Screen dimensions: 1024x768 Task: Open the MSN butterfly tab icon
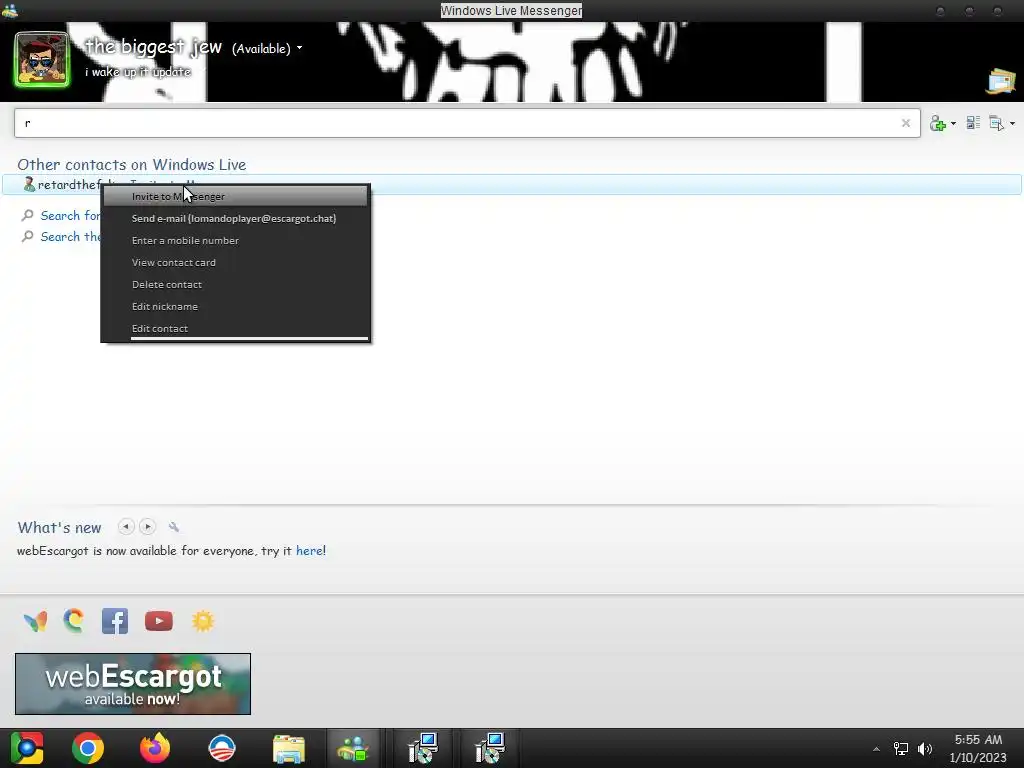(35, 621)
